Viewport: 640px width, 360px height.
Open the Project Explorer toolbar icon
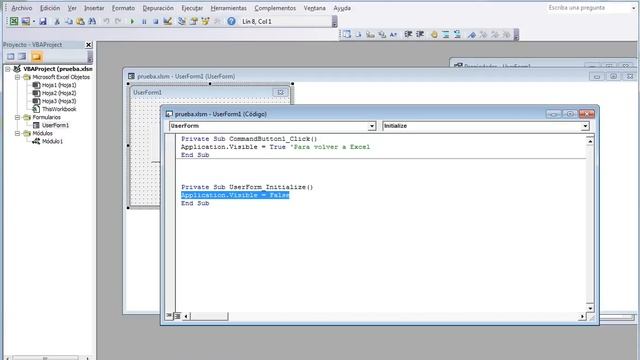tap(182, 21)
